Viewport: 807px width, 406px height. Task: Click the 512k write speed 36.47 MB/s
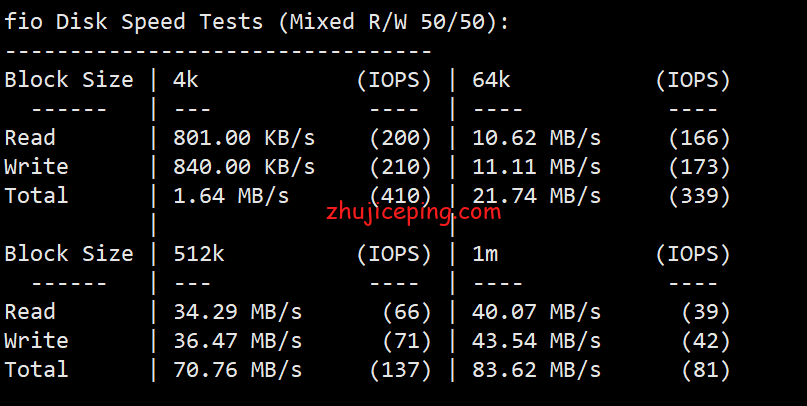(238, 341)
